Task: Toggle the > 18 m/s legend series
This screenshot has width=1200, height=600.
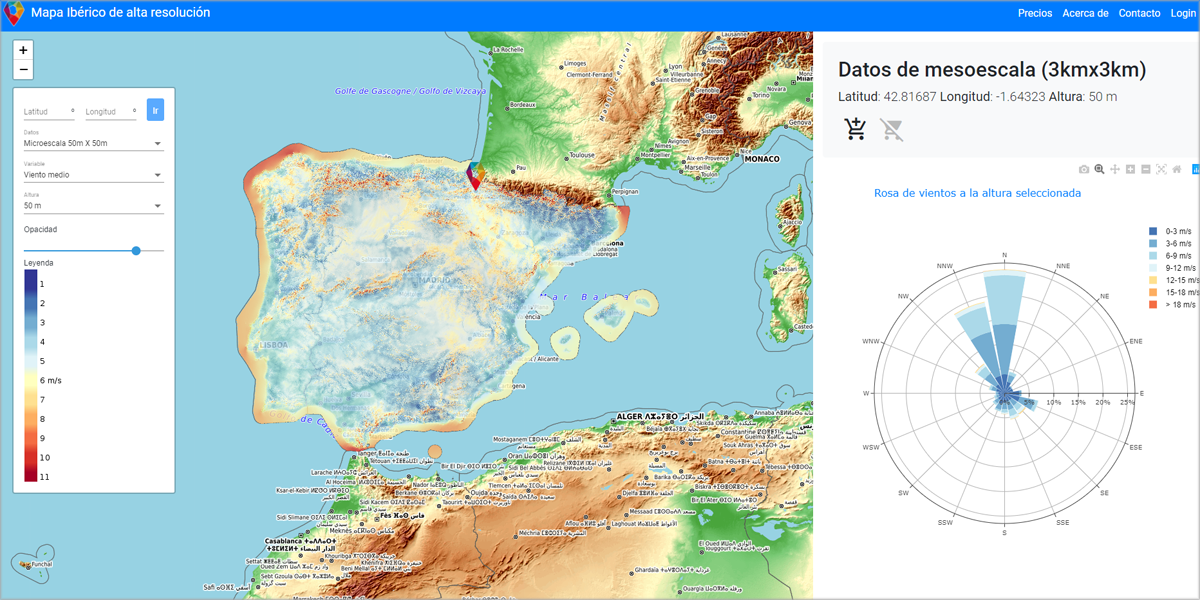Action: tap(1173, 304)
